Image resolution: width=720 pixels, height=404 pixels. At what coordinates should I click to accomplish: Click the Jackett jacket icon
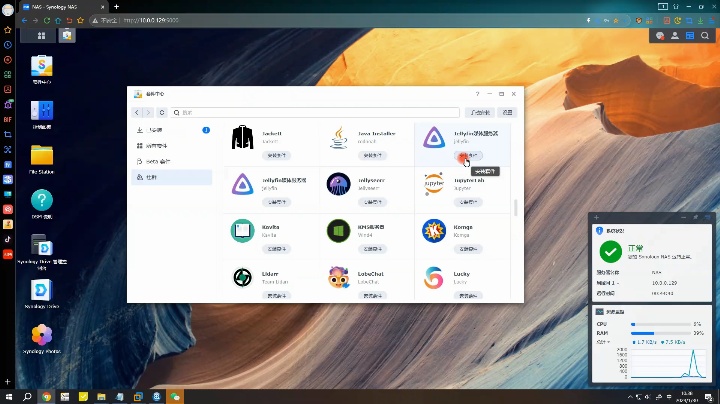242,137
